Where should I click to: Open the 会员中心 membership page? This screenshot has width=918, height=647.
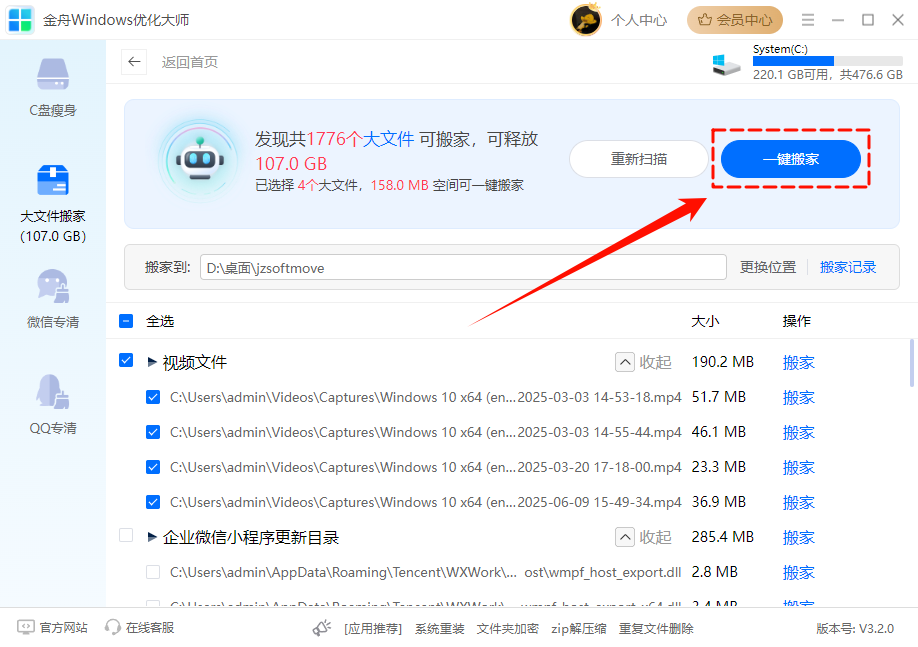click(735, 19)
